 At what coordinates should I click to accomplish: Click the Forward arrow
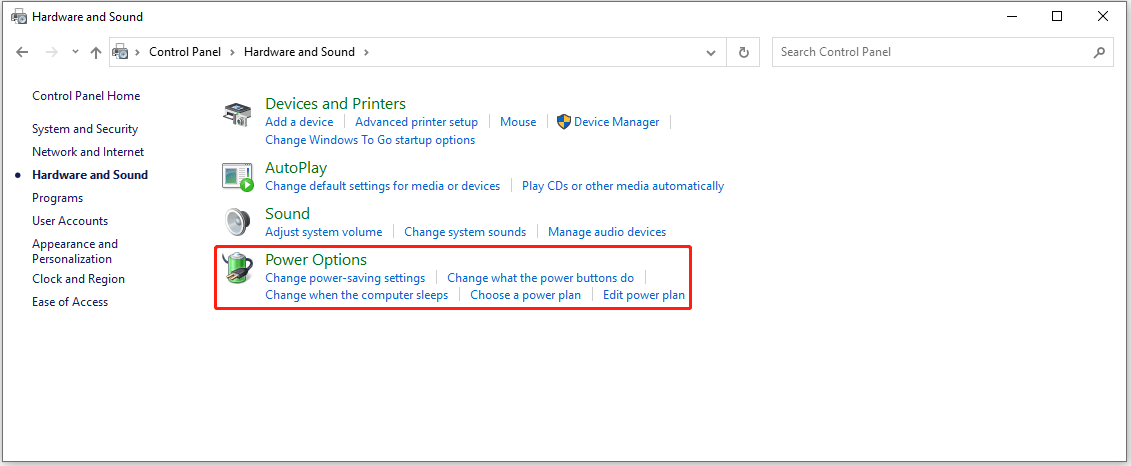point(51,52)
